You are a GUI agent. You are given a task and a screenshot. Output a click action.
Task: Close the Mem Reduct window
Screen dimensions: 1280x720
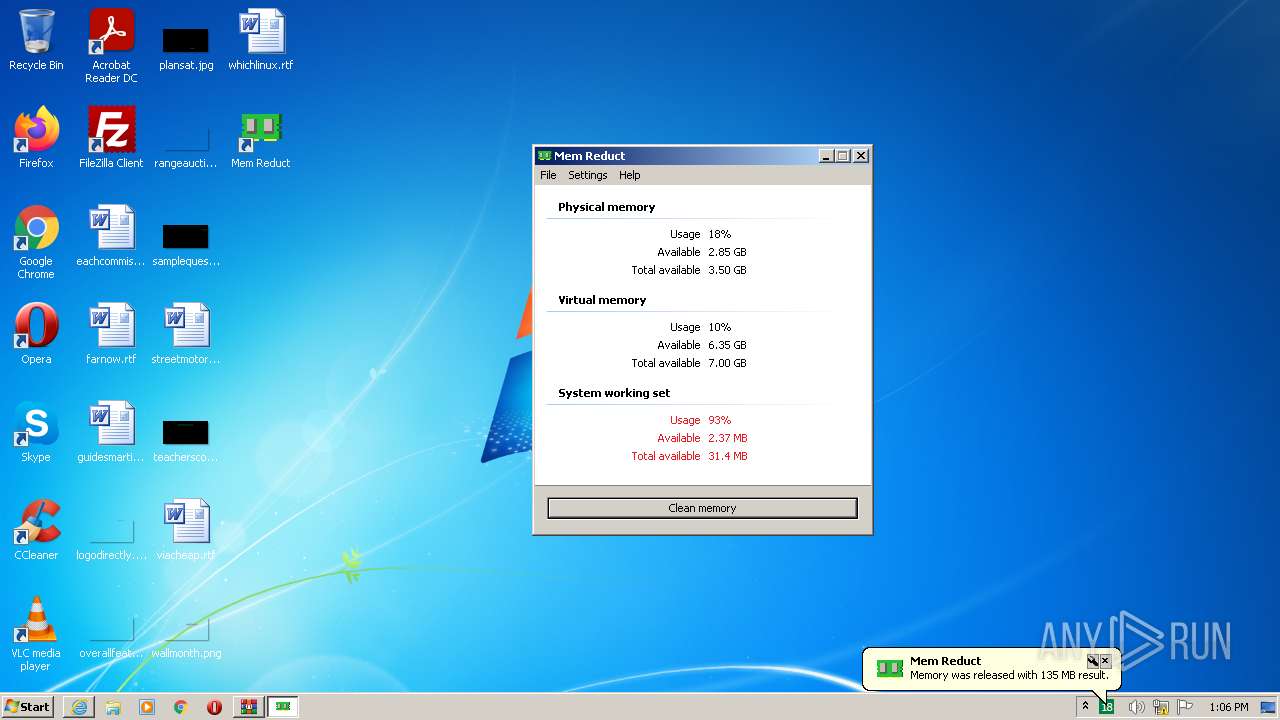tap(861, 156)
